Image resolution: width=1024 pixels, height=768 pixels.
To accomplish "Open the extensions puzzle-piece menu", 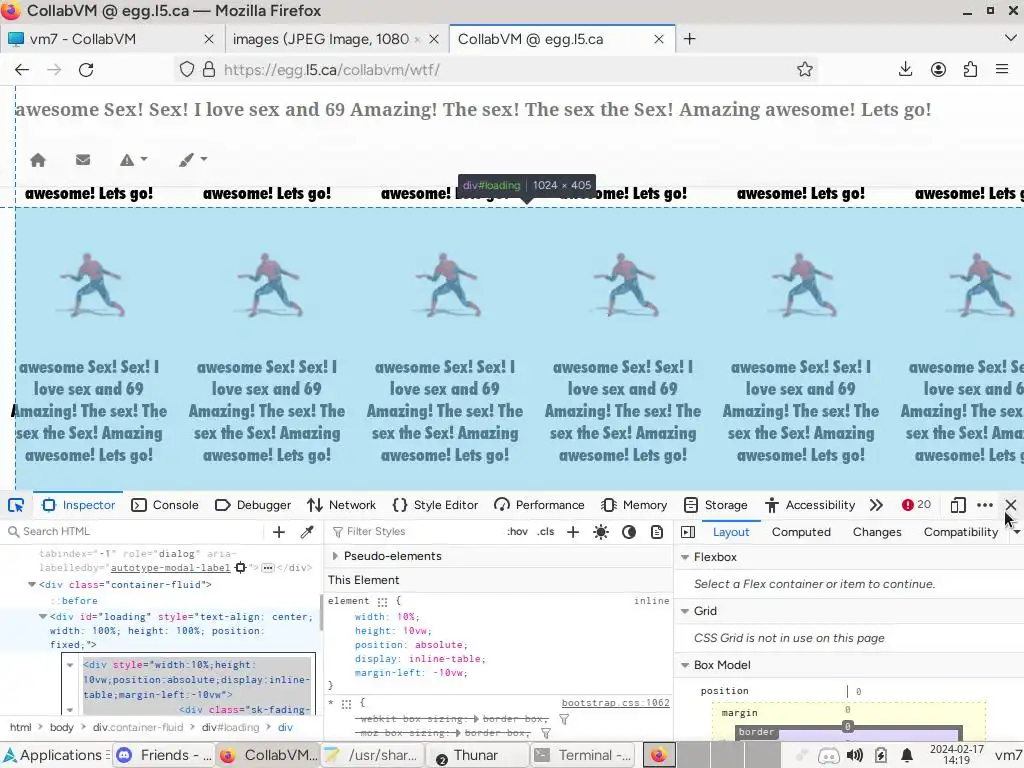I will (x=970, y=69).
